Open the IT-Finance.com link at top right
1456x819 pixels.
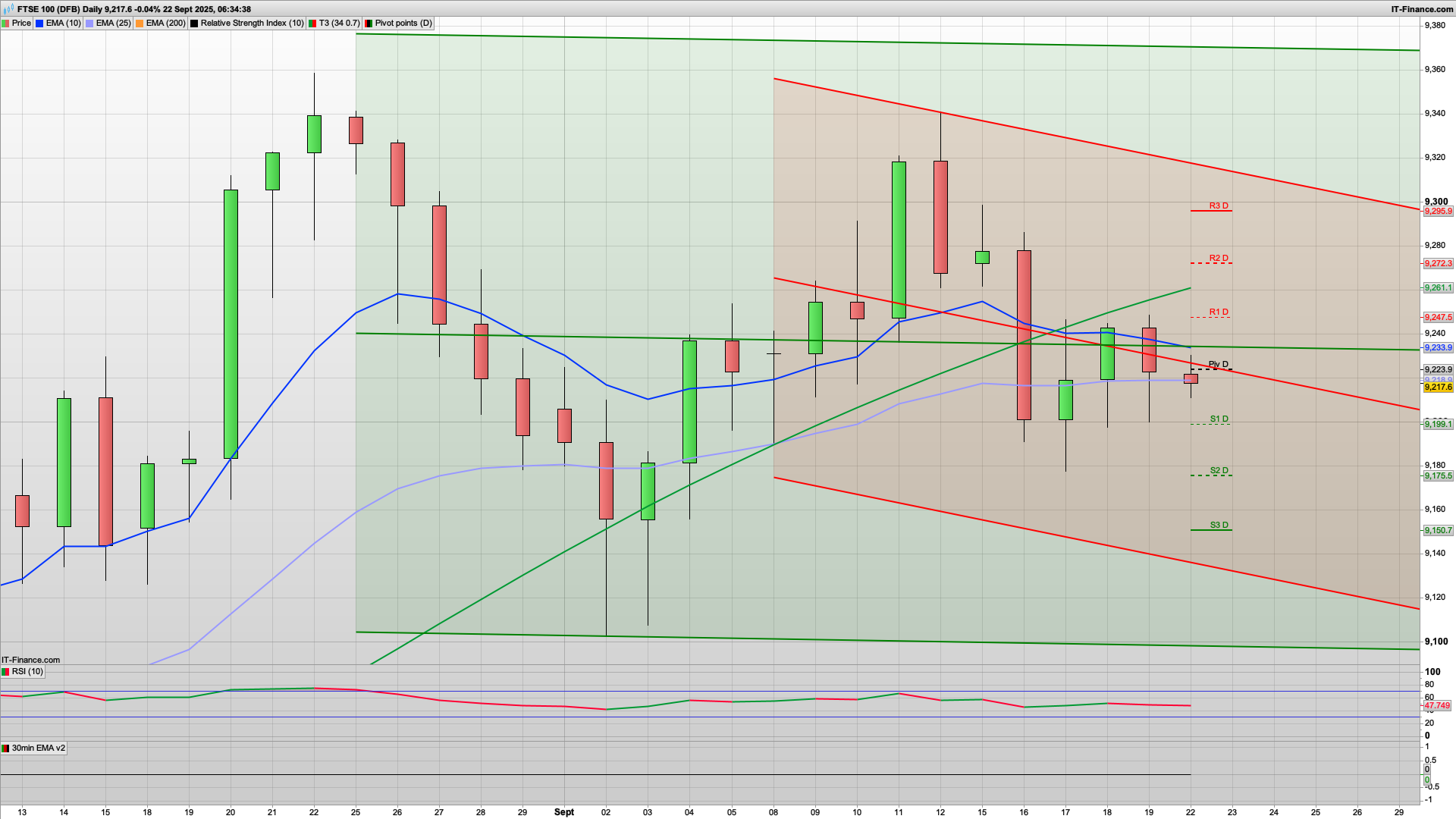click(x=1422, y=9)
